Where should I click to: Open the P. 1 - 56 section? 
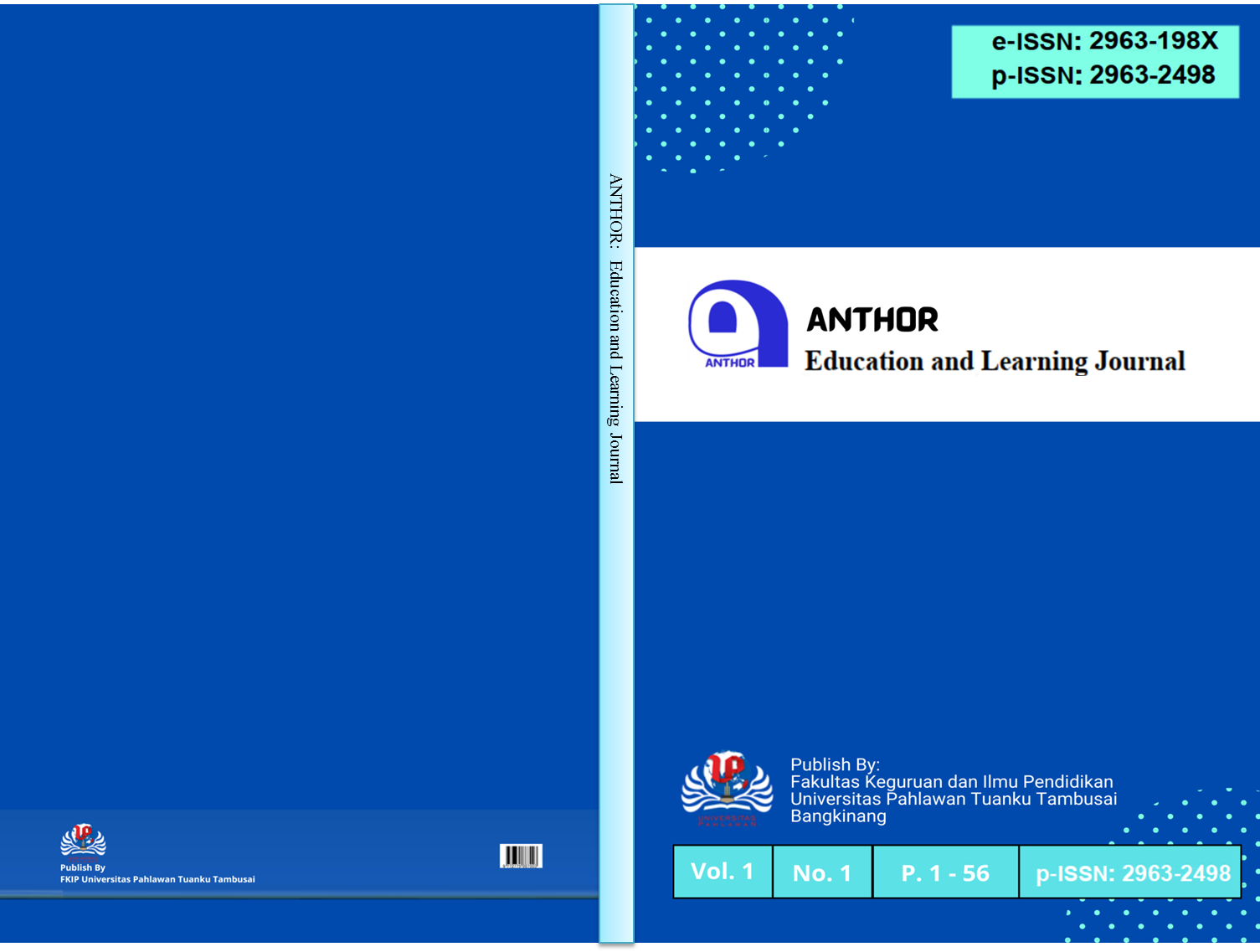coord(944,872)
